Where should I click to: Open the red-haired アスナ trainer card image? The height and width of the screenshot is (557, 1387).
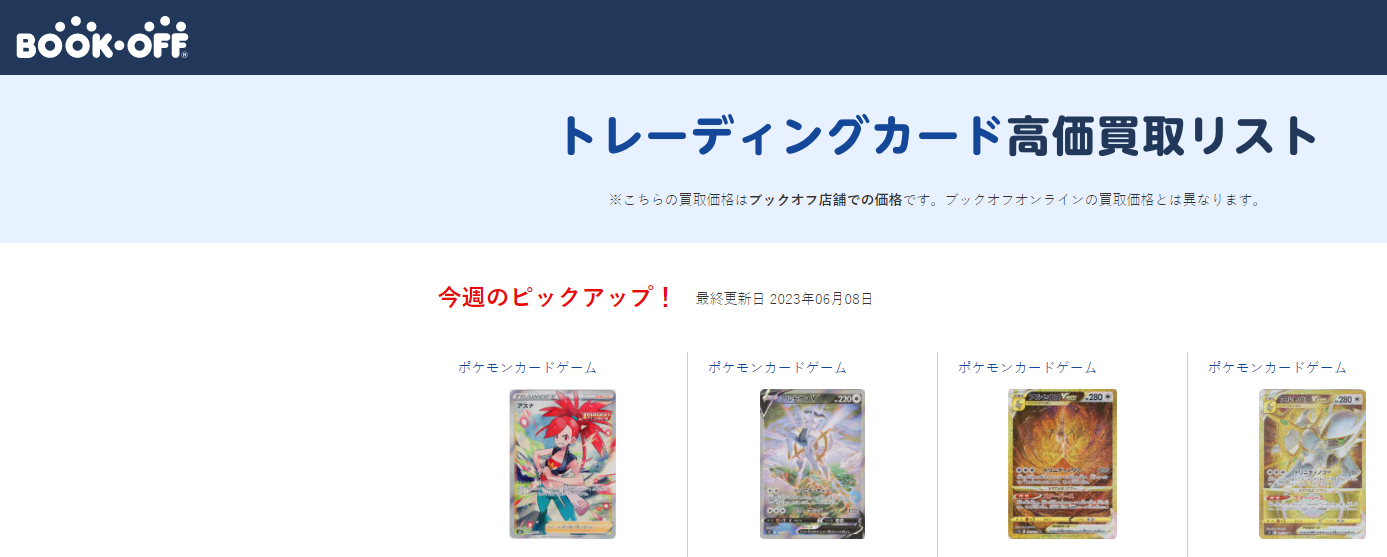click(x=563, y=464)
